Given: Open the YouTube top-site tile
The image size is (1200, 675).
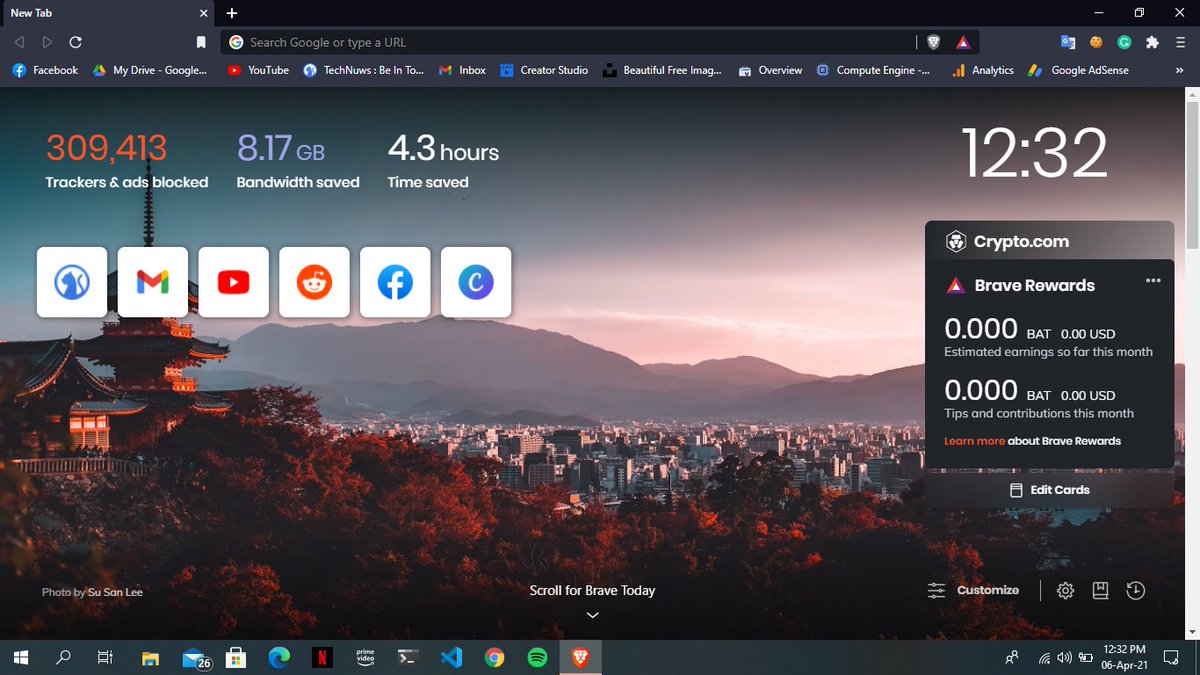Looking at the screenshot, I should (233, 282).
